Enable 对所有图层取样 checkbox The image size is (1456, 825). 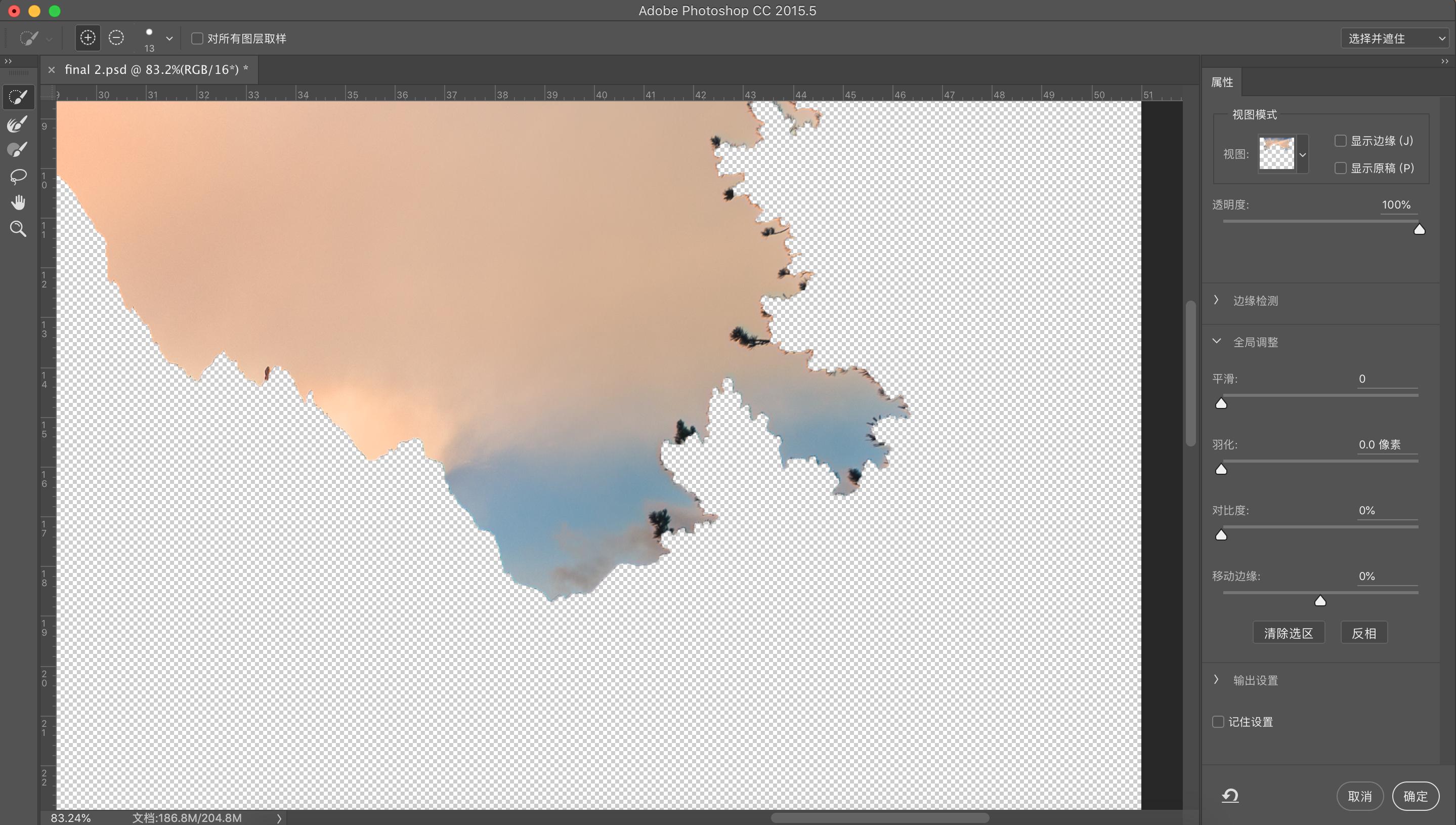(x=197, y=38)
